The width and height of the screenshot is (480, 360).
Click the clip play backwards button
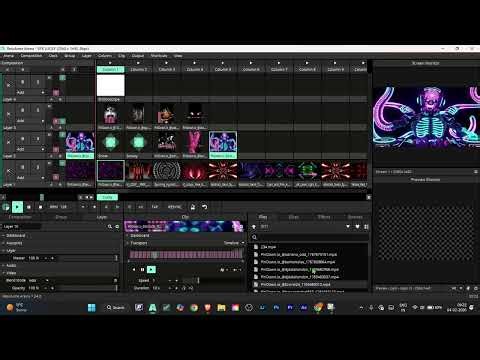pyautogui.click(x=134, y=269)
